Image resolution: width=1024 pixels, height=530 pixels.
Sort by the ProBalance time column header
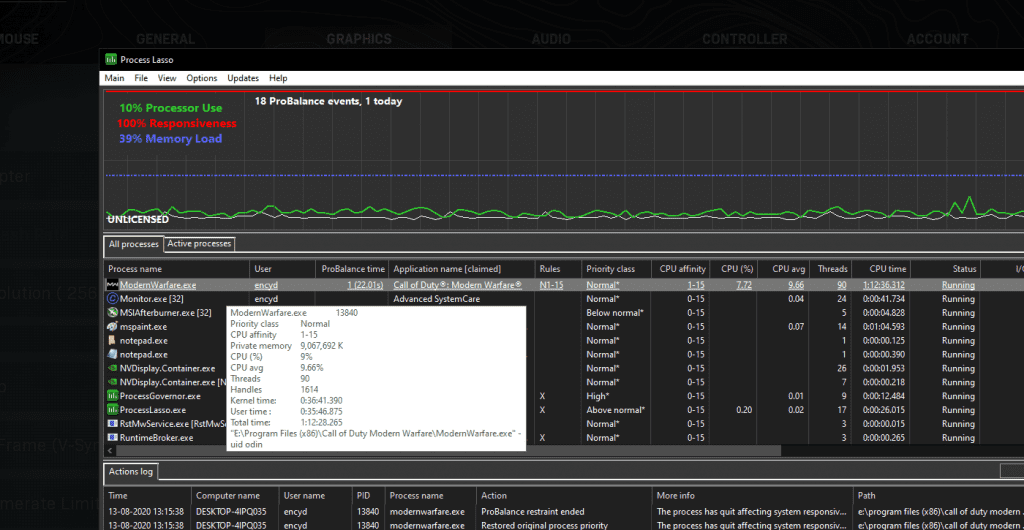tap(353, 269)
